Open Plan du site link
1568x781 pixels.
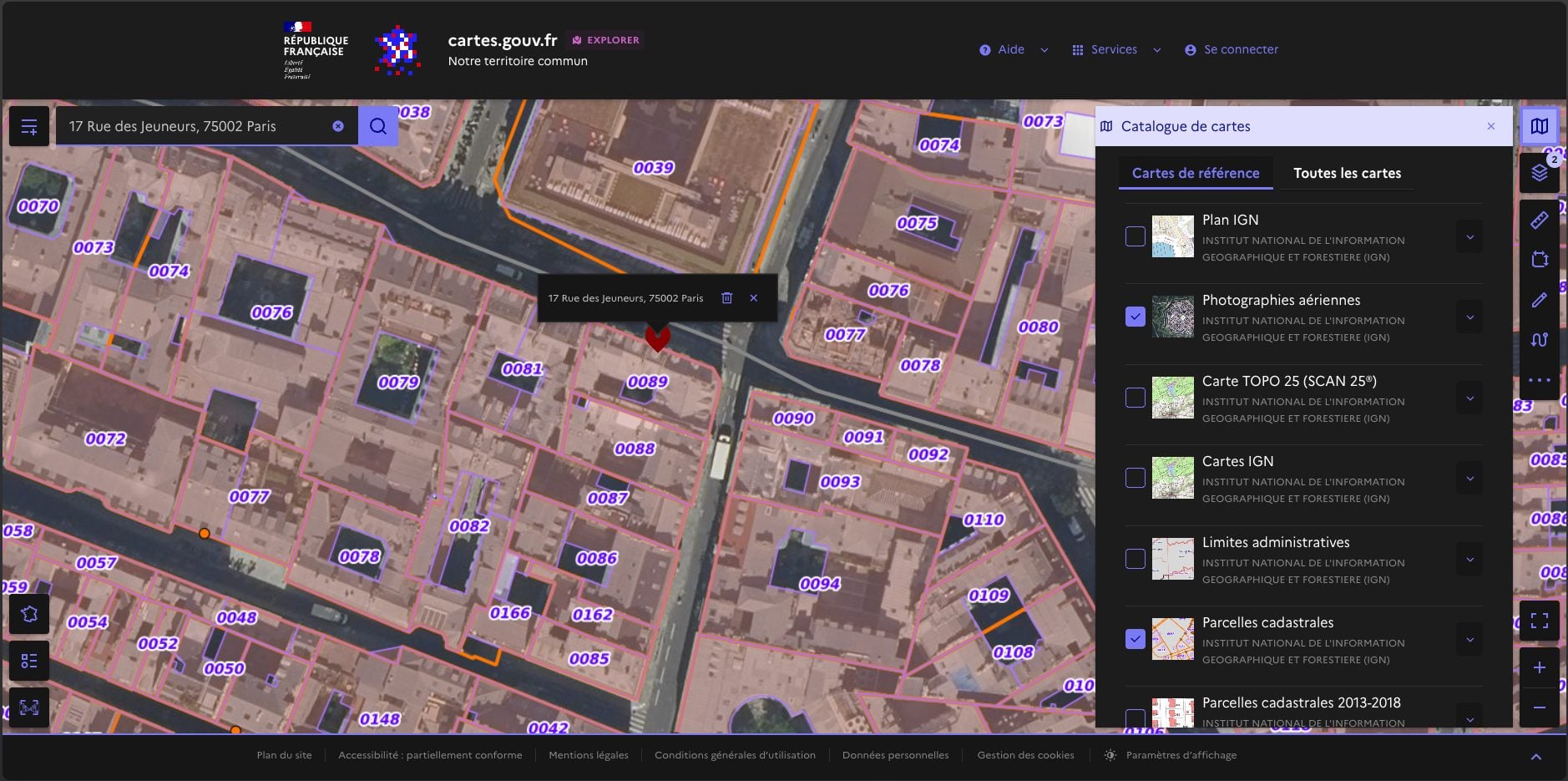[x=284, y=755]
